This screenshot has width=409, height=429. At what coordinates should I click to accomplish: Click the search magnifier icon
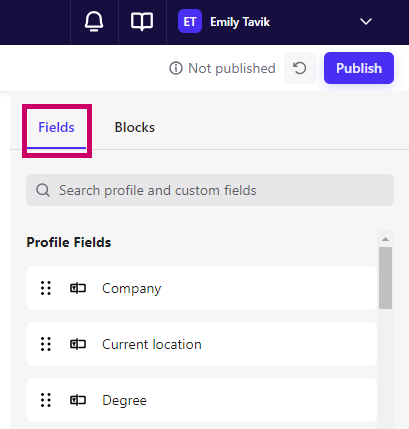click(x=43, y=190)
